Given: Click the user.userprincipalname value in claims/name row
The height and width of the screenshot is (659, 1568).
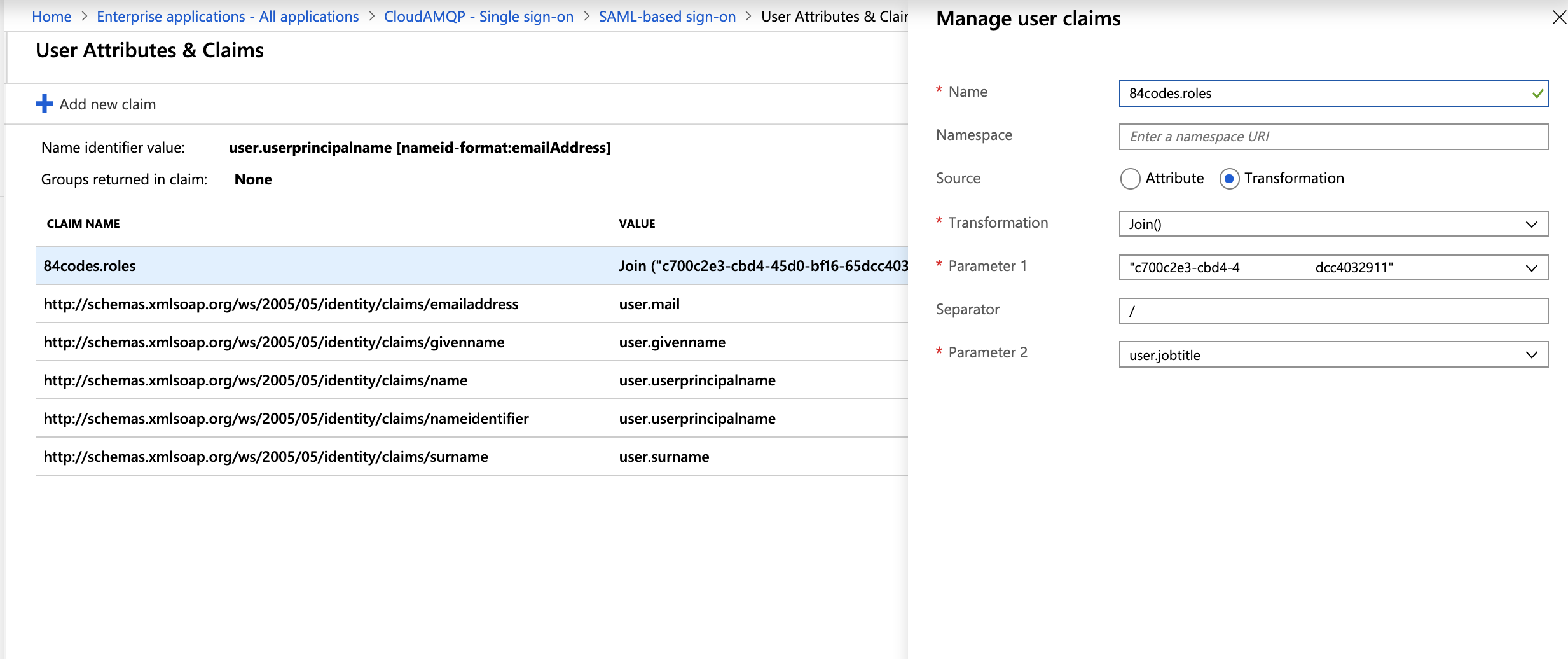Looking at the screenshot, I should [697, 380].
